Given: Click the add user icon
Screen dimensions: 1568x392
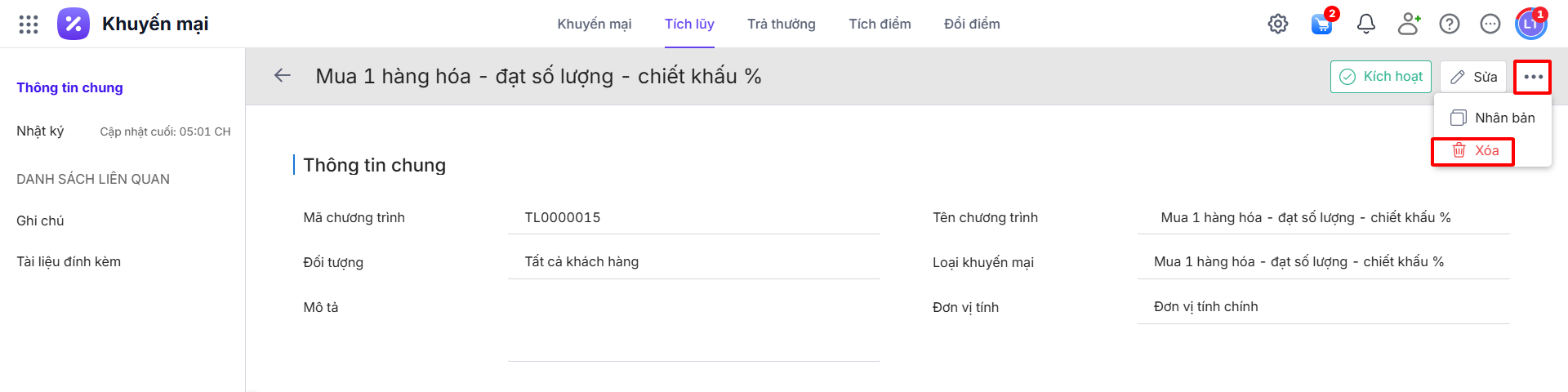Looking at the screenshot, I should tap(1409, 24).
